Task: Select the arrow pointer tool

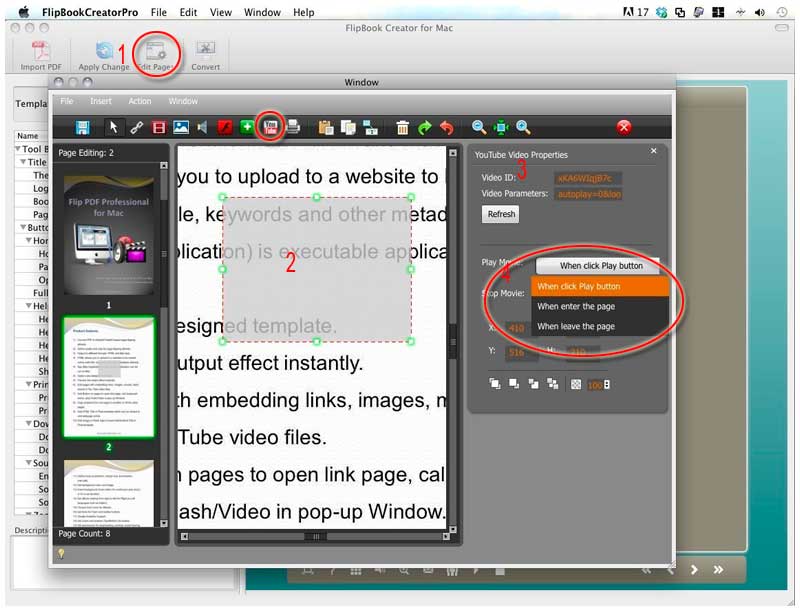Action: (x=113, y=127)
